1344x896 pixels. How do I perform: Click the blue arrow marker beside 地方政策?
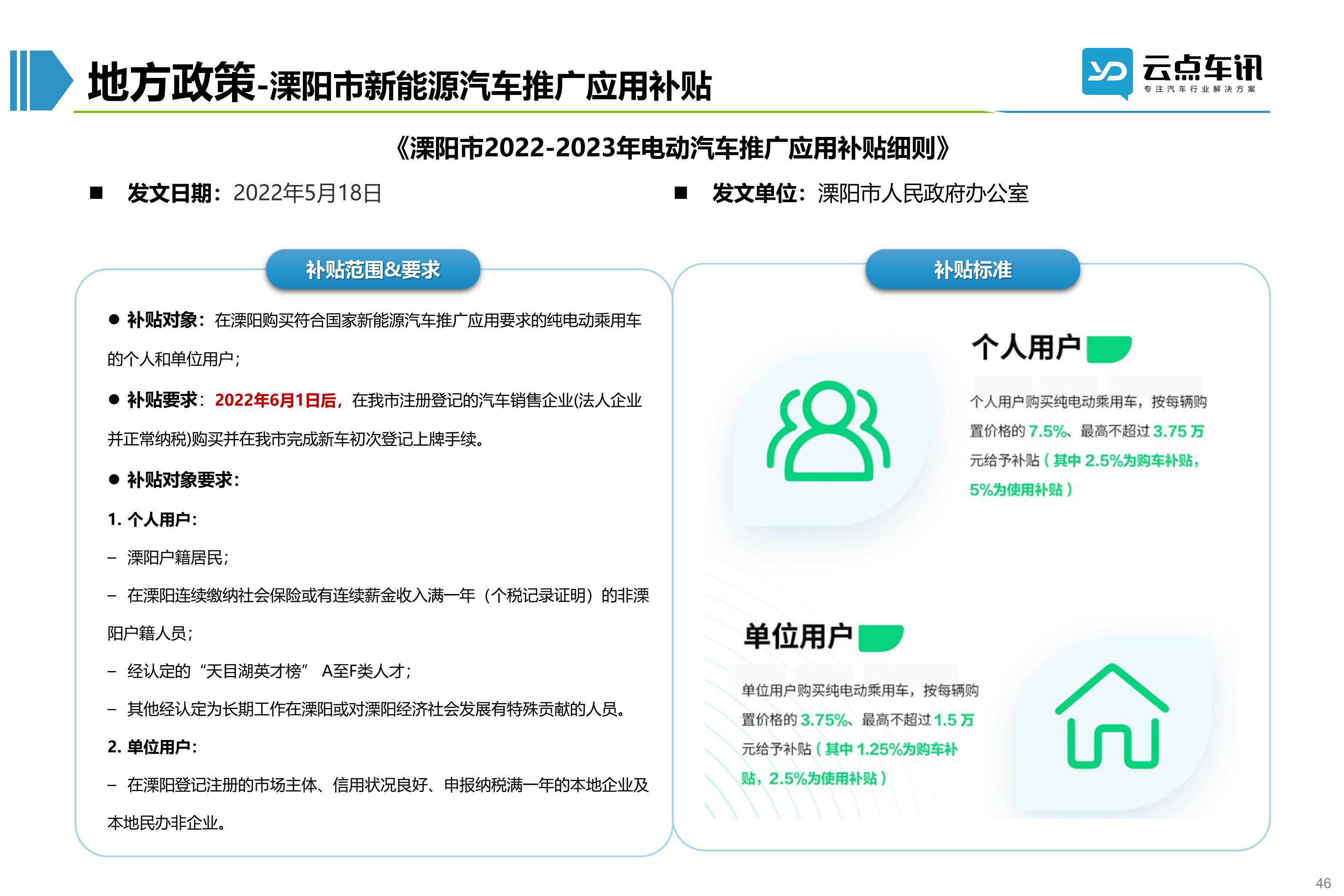(x=41, y=80)
